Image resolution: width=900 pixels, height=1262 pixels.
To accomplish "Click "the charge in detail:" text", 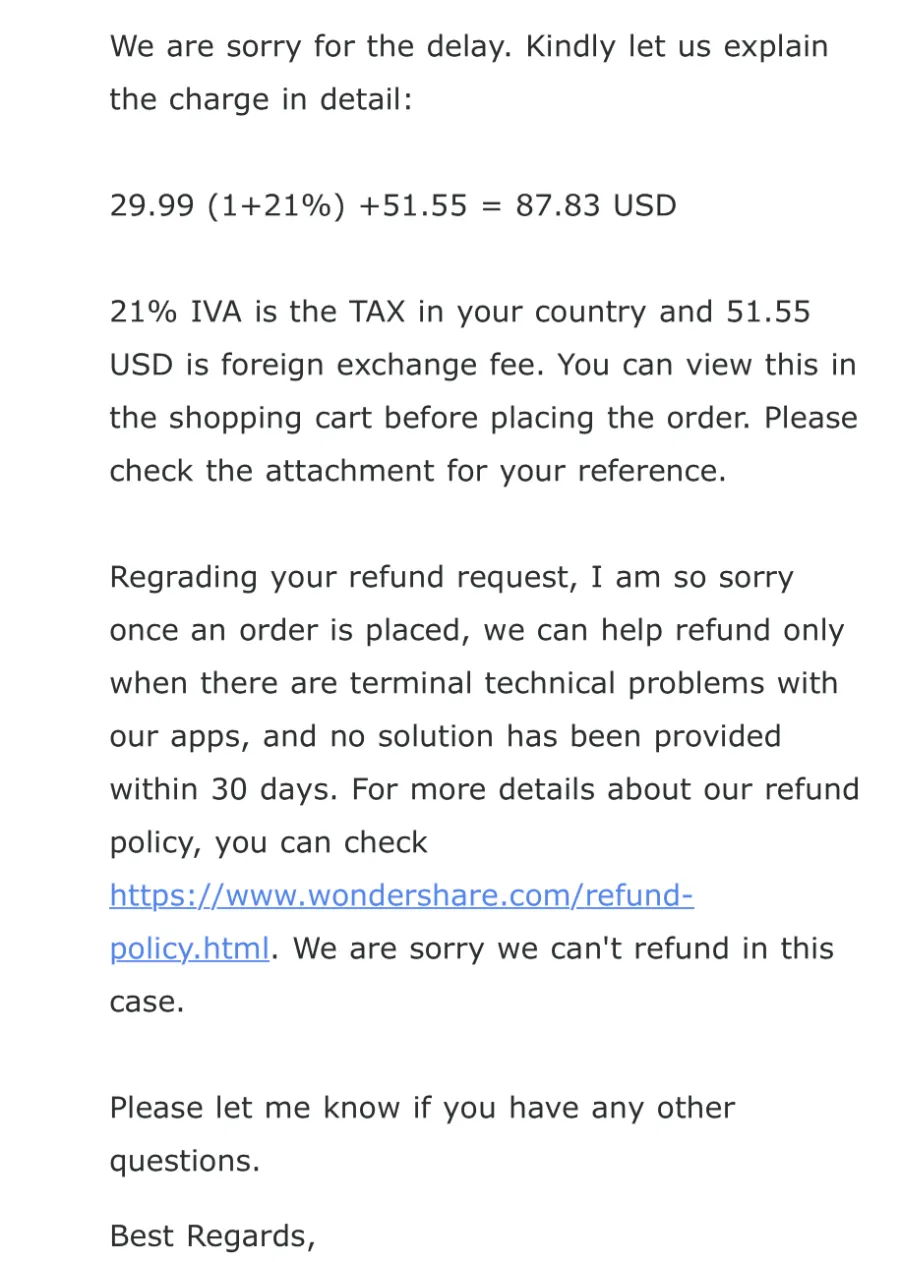I will point(260,99).
